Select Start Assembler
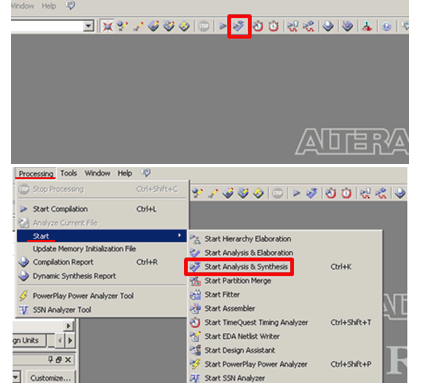This screenshot has height=383, width=434. coord(285,309)
